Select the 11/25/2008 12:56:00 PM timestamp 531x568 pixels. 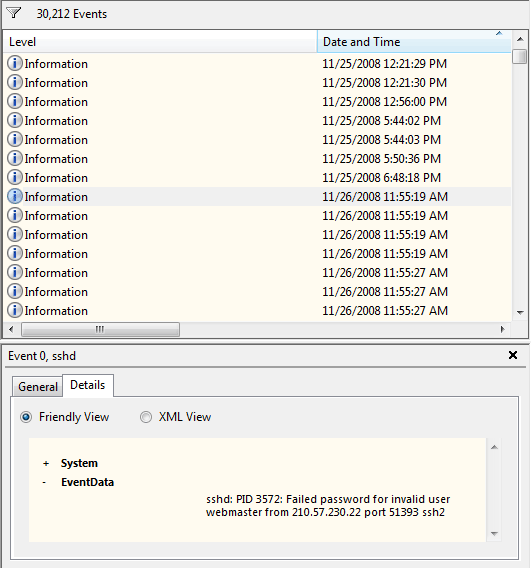tap(384, 102)
